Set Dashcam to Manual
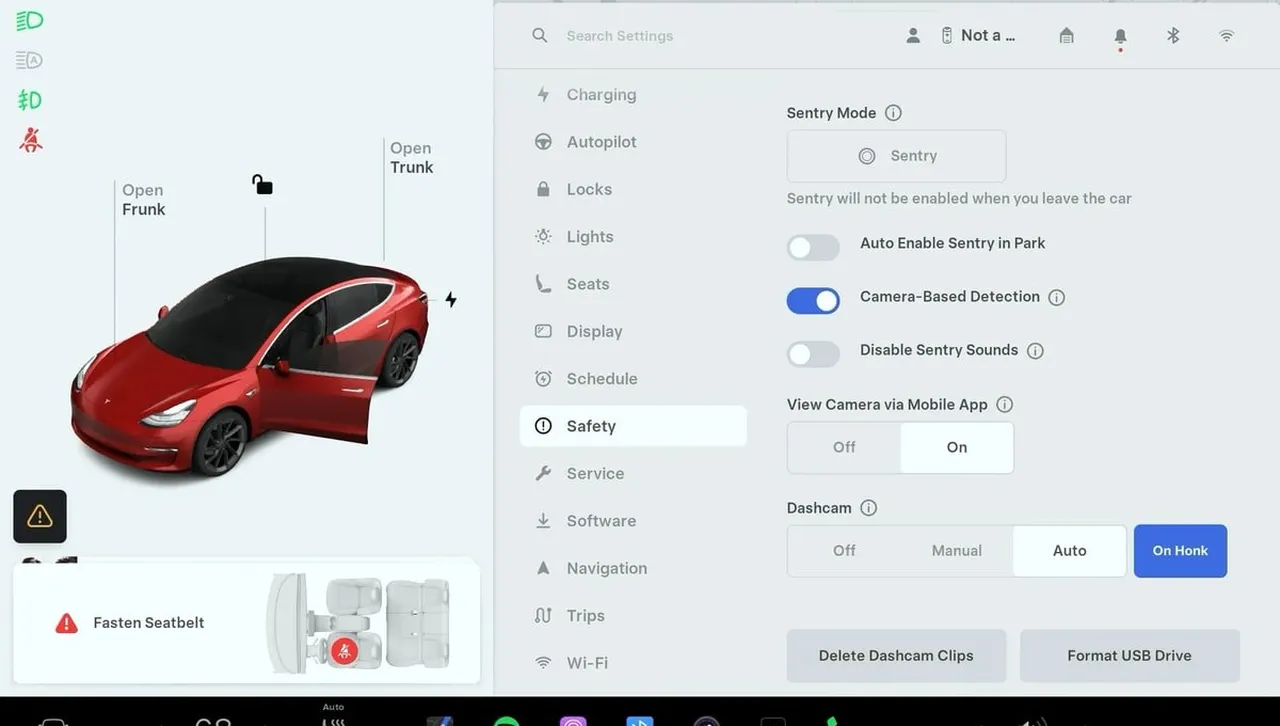This screenshot has height=726, width=1280. pyautogui.click(x=957, y=551)
